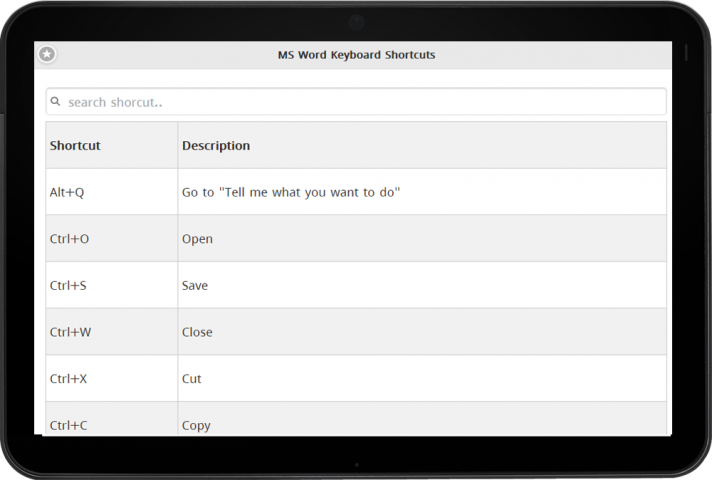
Task: Click the Open description row
Action: point(197,239)
